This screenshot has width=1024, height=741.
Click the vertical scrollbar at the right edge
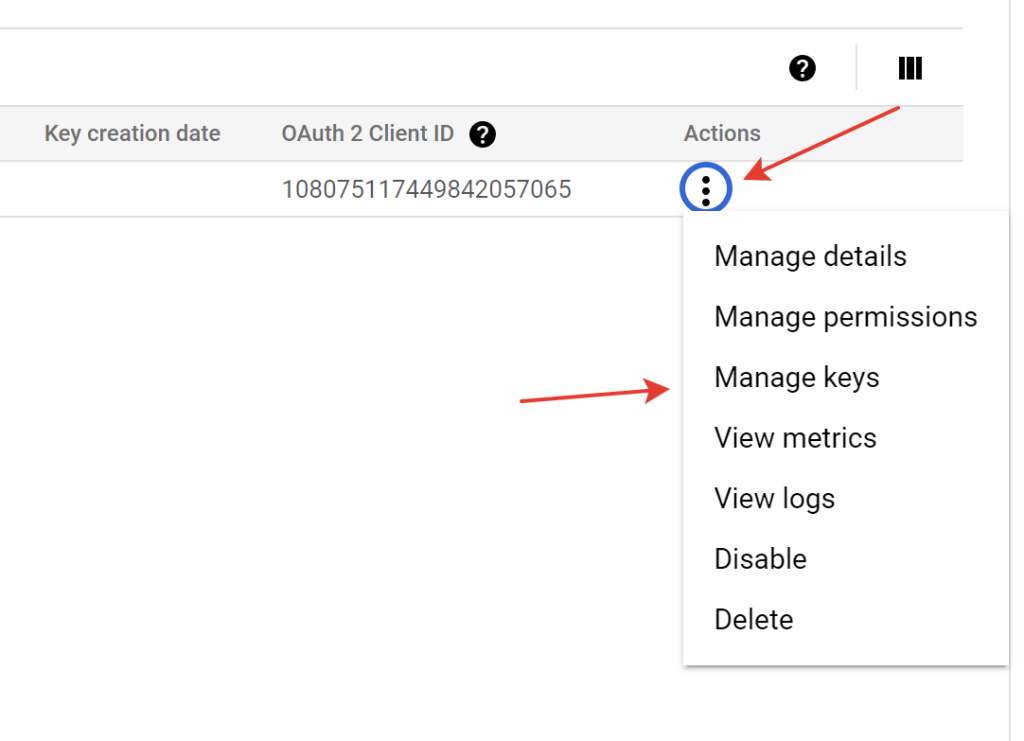pos(1017,370)
